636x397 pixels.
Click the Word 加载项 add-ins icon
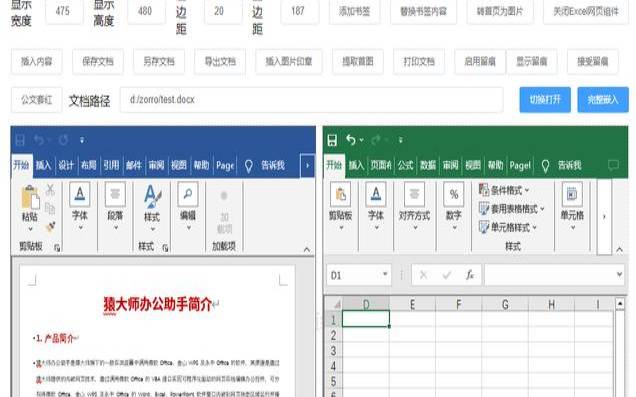(x=223, y=196)
